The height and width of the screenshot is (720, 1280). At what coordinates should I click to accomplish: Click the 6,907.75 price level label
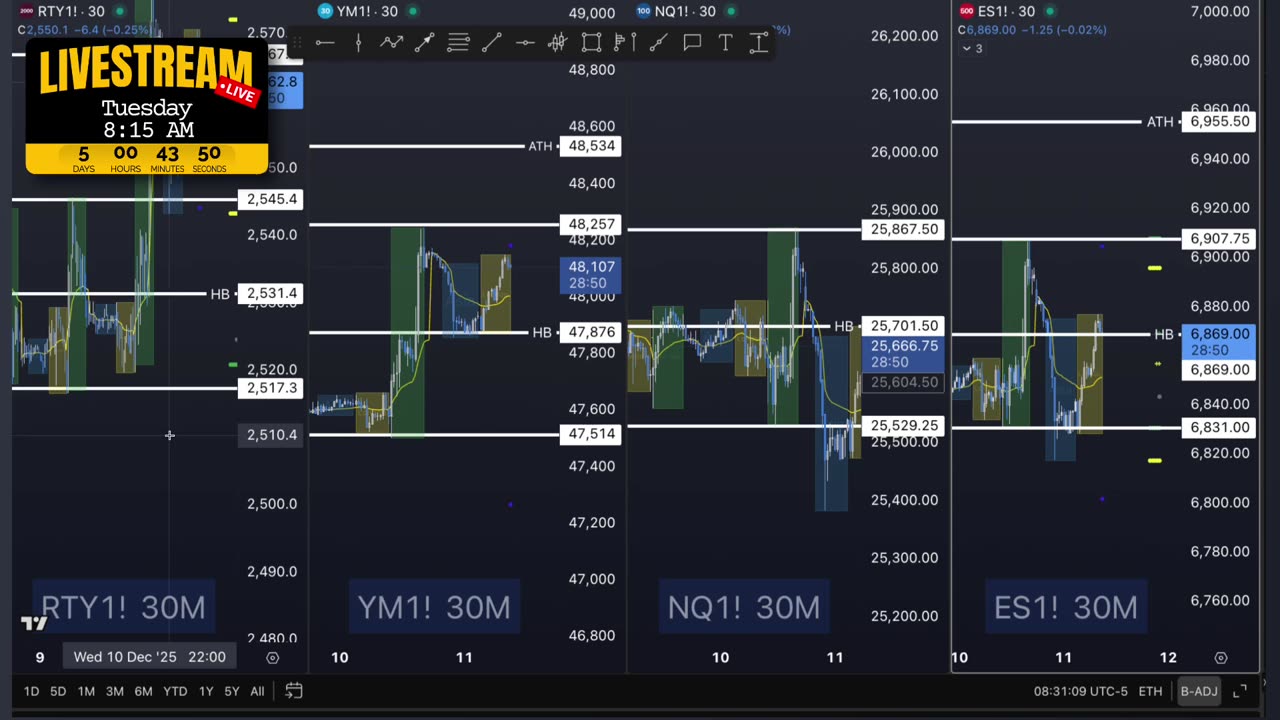1219,239
